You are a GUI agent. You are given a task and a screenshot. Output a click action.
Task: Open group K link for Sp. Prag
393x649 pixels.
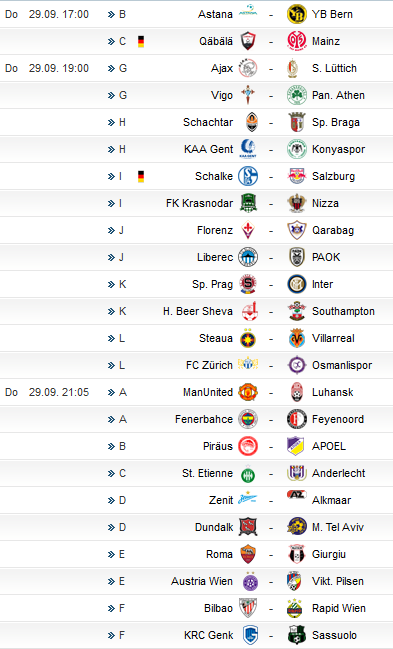[x=117, y=284]
